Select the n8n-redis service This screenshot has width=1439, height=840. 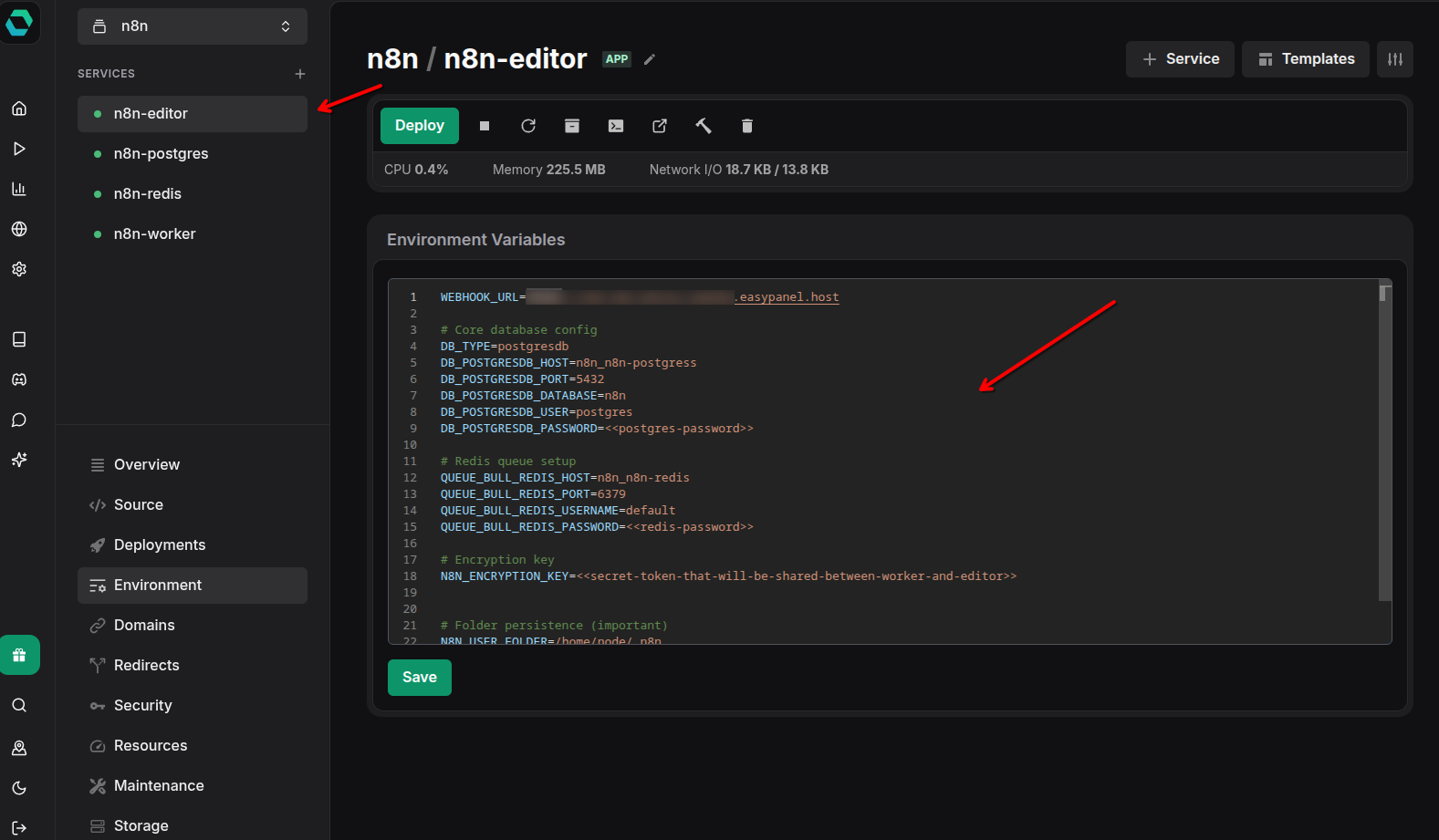click(x=193, y=194)
